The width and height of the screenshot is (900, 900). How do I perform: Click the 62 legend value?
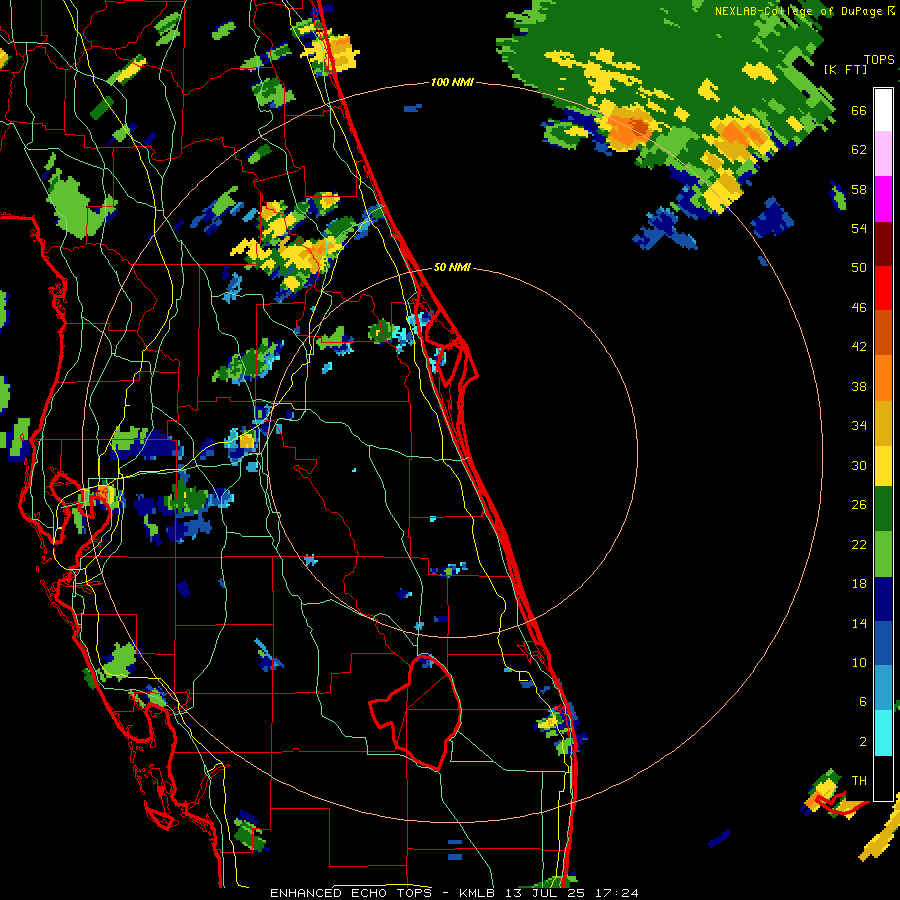click(859, 149)
